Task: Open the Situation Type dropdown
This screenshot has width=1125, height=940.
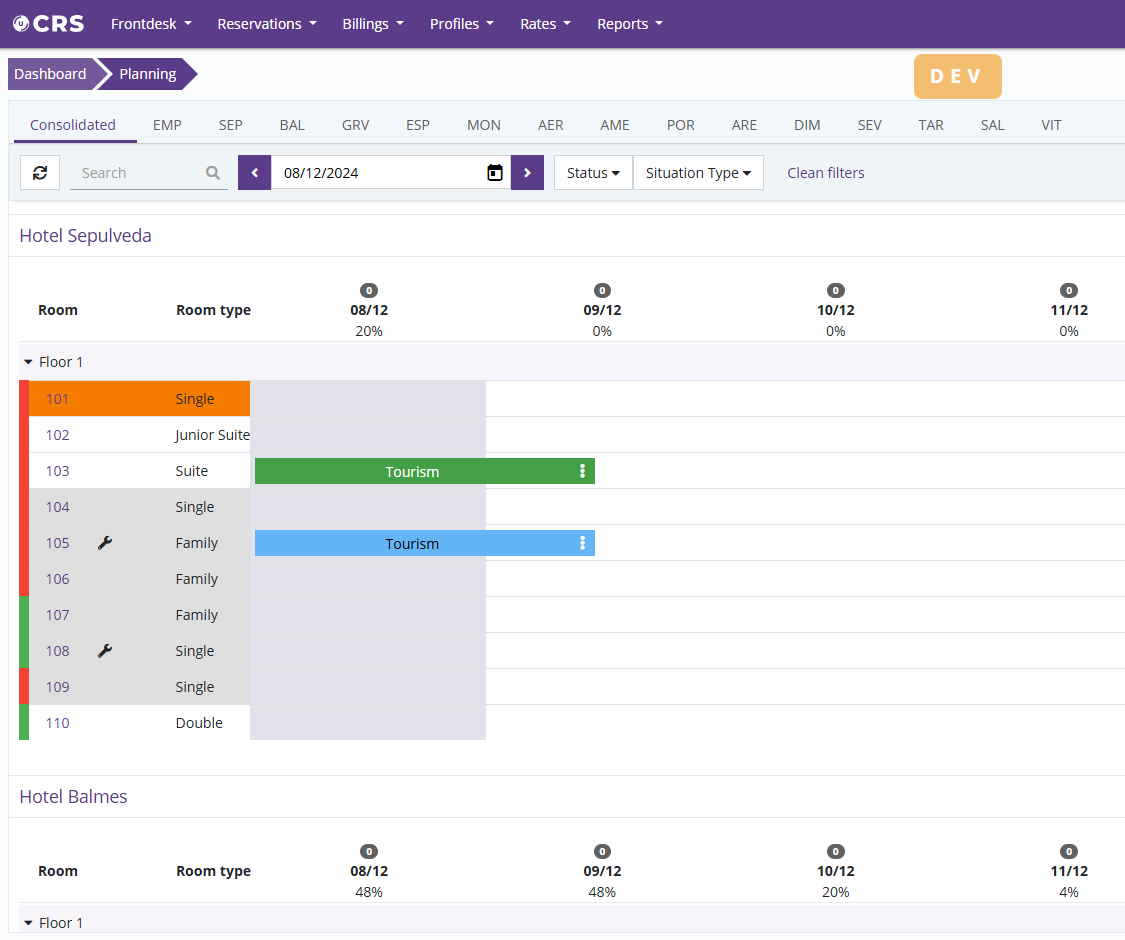Action: 698,173
